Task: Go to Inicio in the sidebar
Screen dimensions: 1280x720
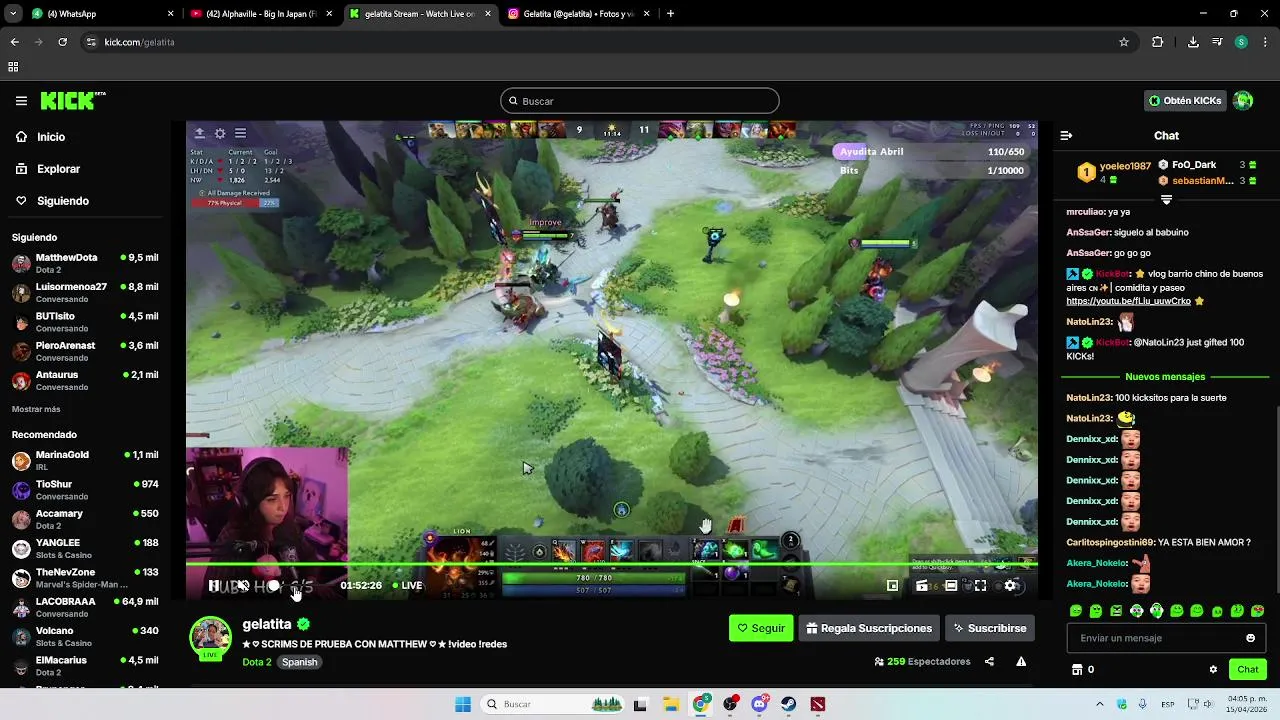Action: 51,137
